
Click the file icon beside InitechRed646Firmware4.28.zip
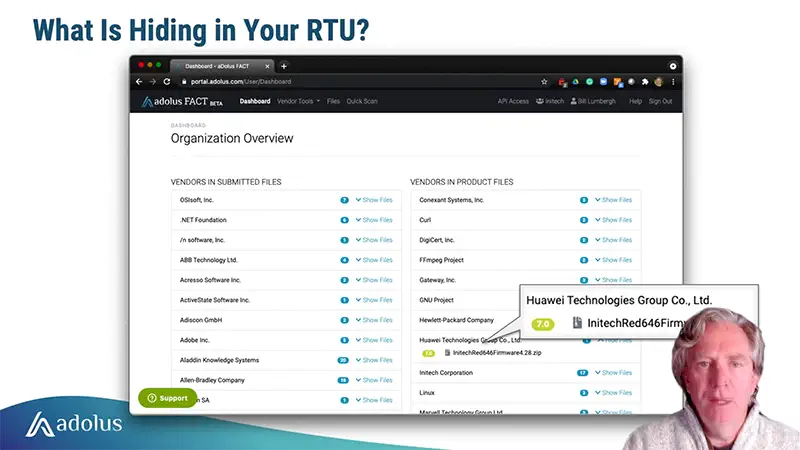pyautogui.click(x=447, y=353)
